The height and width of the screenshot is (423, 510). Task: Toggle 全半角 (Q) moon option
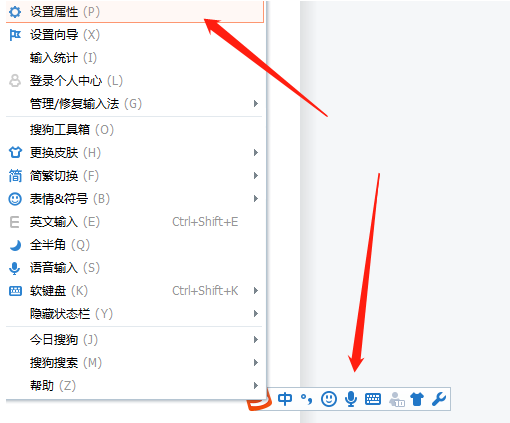click(x=134, y=245)
